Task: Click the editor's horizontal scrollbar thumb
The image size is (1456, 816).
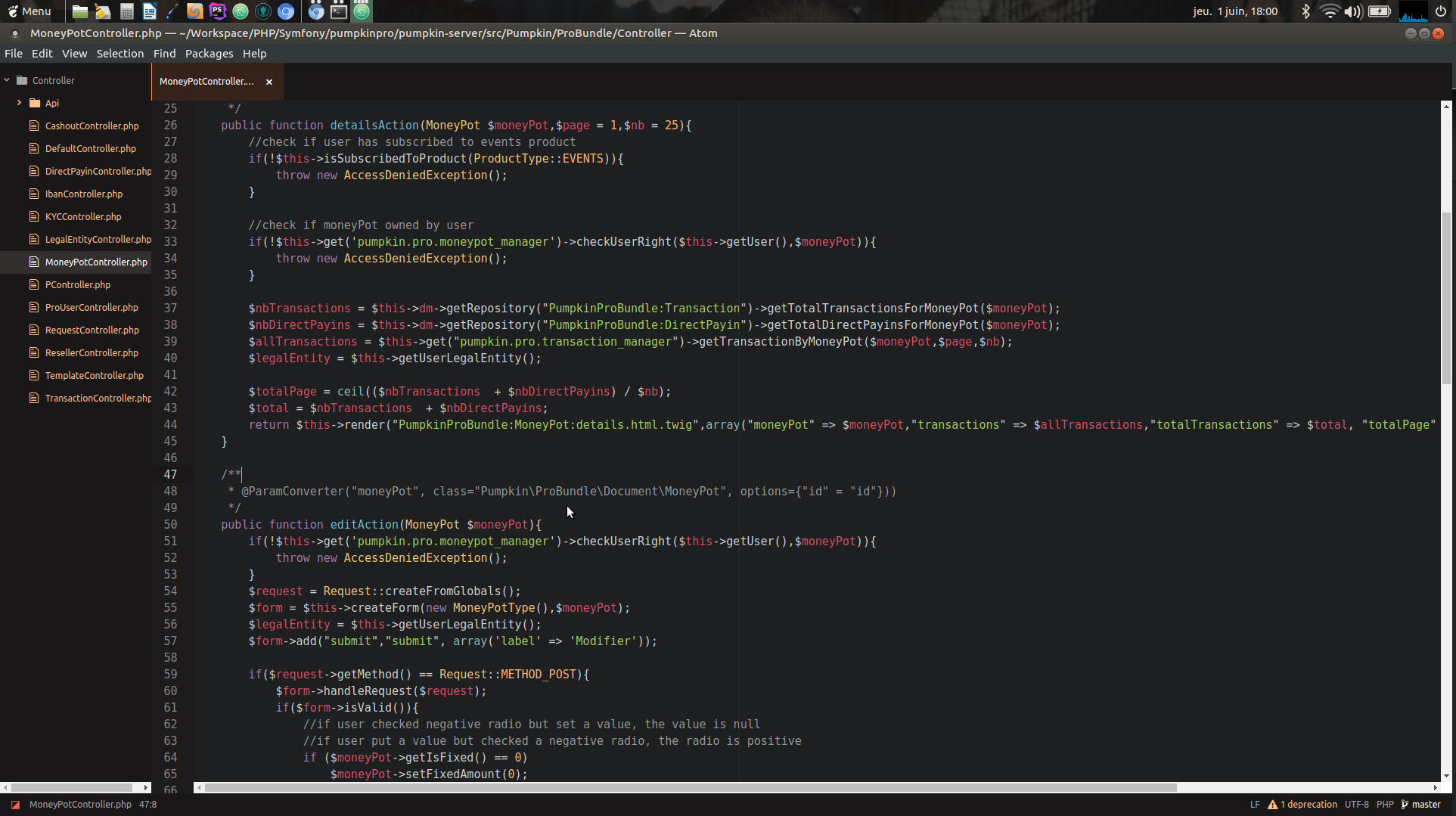Action: coord(691,787)
